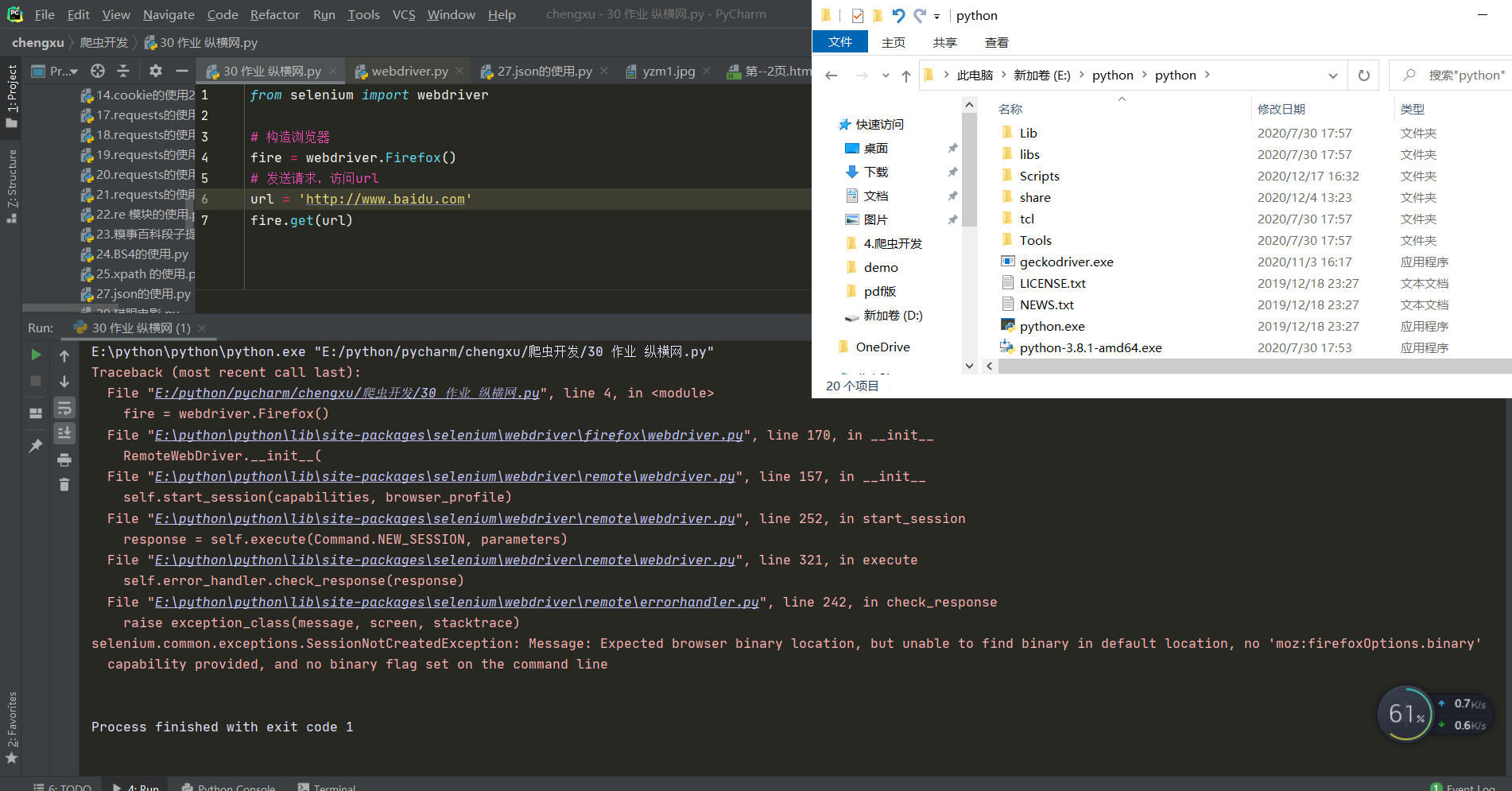Switch to the 27.json的使用.py editor tab
1512x791 pixels.
545,71
